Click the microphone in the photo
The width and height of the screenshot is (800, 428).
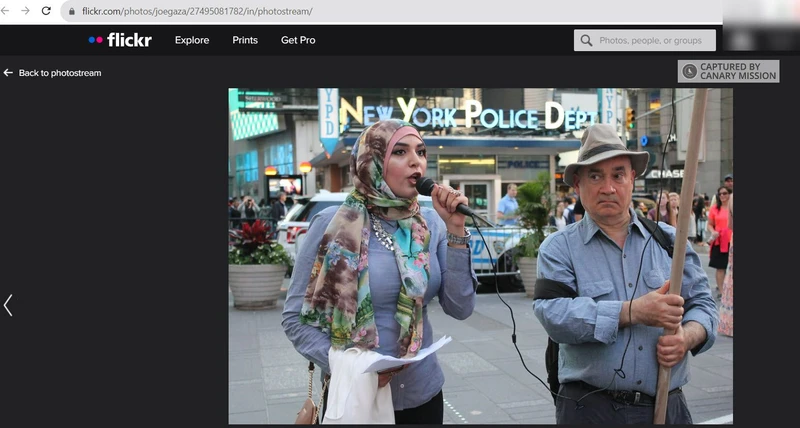click(x=441, y=194)
